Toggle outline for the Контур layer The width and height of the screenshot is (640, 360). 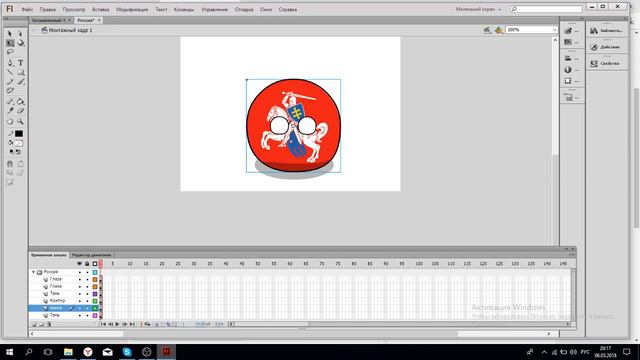pyautogui.click(x=95, y=301)
